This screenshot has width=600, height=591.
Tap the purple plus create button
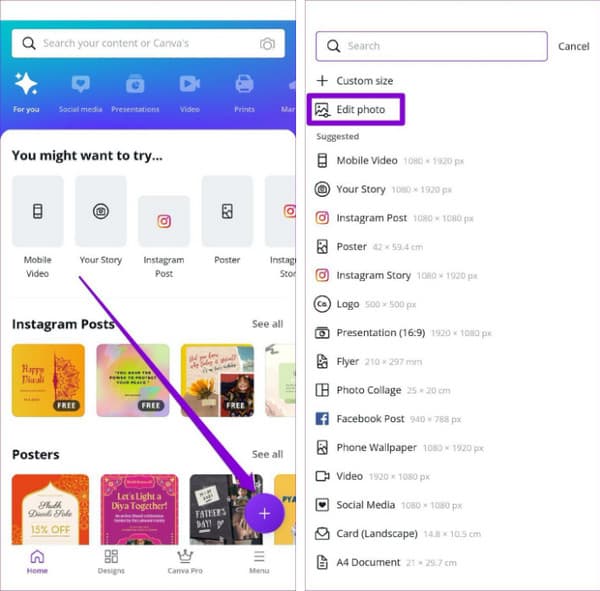coord(264,513)
